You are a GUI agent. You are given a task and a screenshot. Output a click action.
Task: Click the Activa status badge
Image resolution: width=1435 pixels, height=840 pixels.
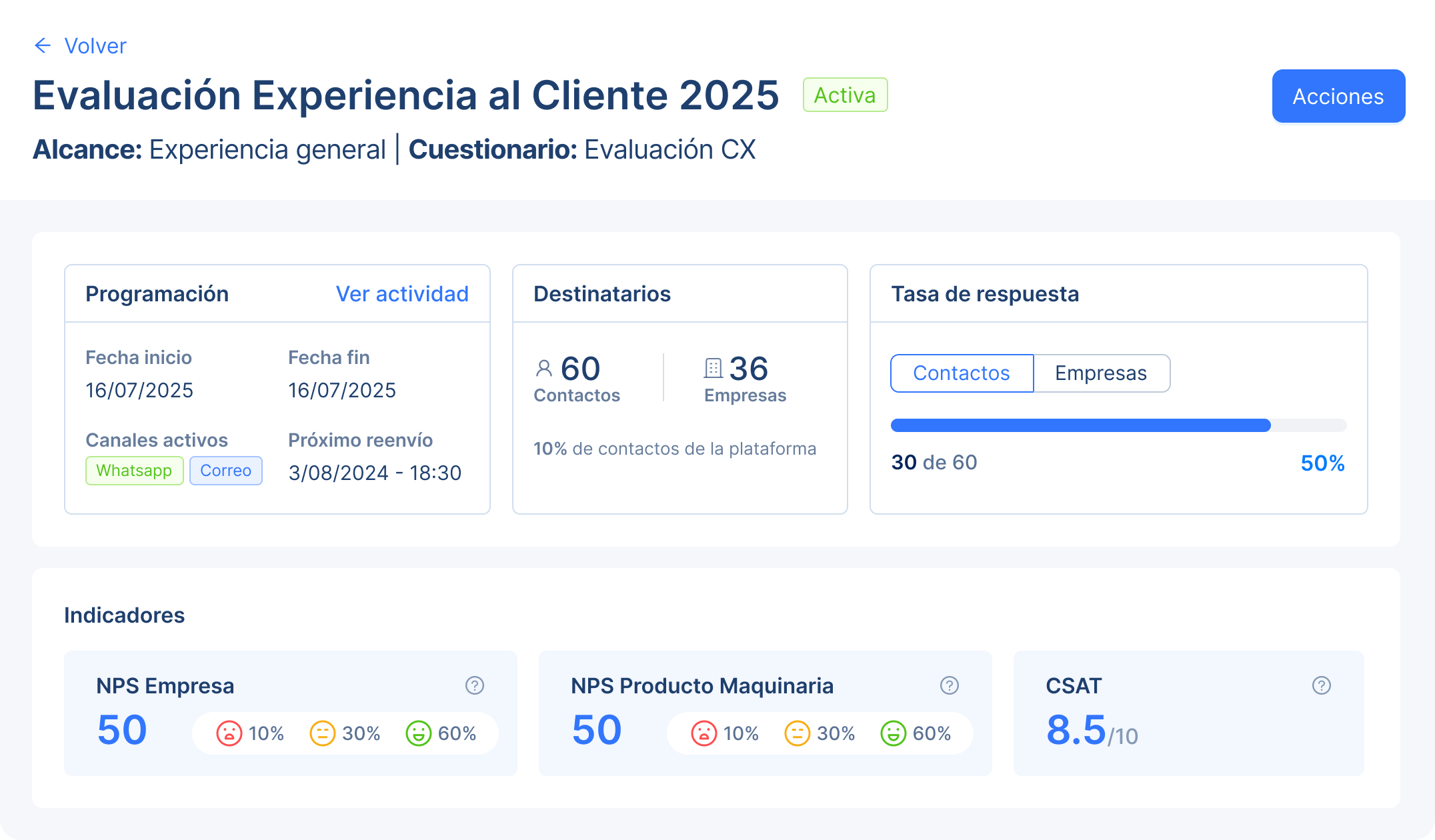[x=844, y=95]
